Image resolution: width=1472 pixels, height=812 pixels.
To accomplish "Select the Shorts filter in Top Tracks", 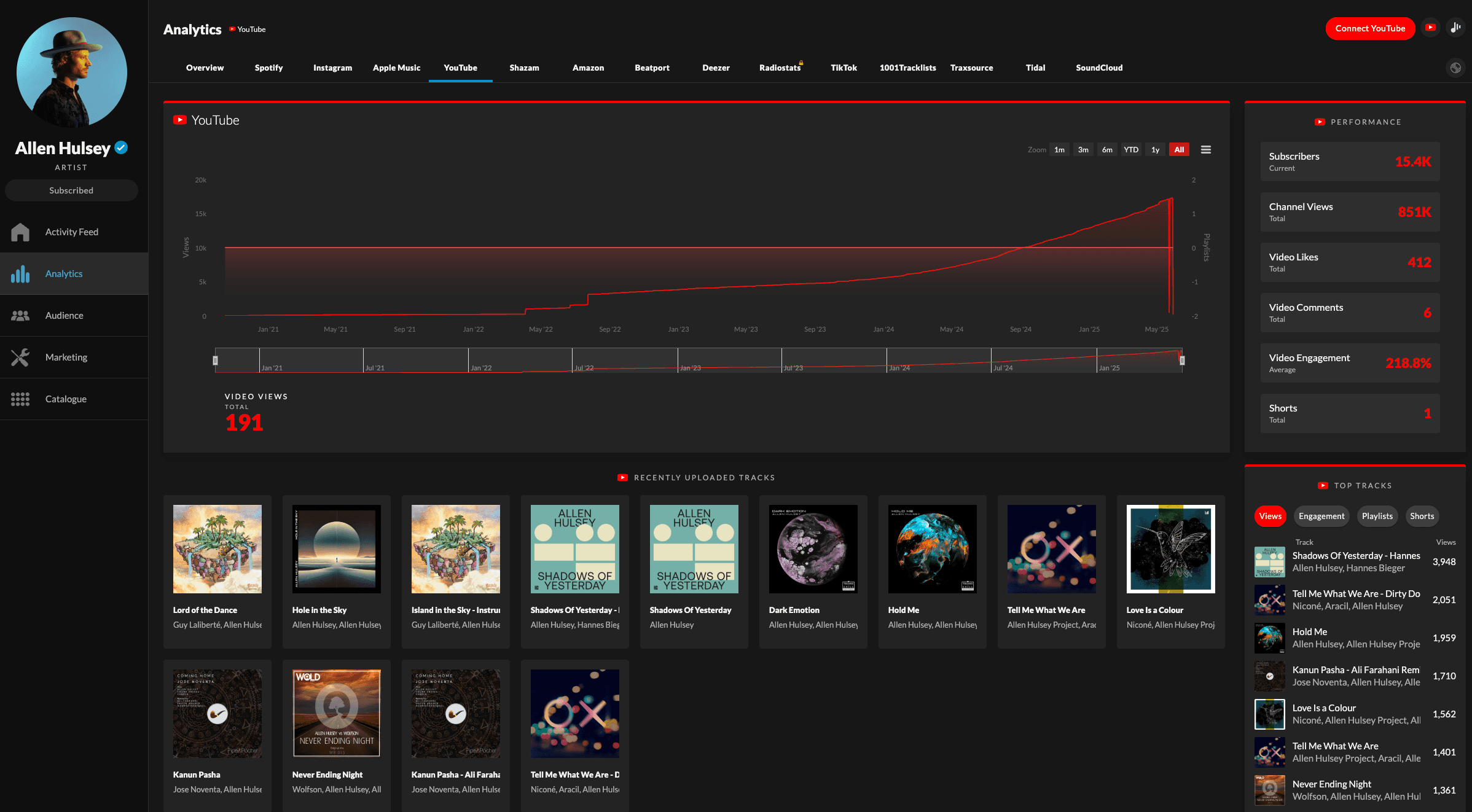I will click(1422, 516).
